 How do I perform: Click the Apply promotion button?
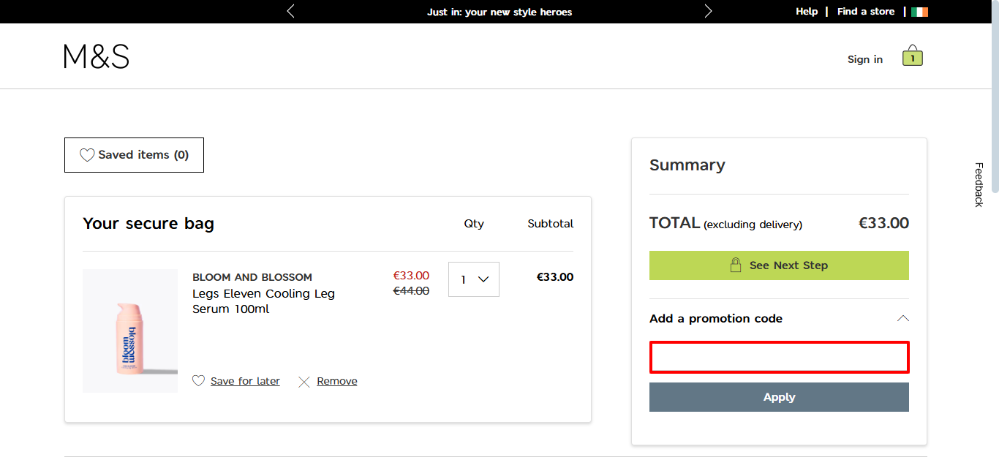tap(779, 397)
